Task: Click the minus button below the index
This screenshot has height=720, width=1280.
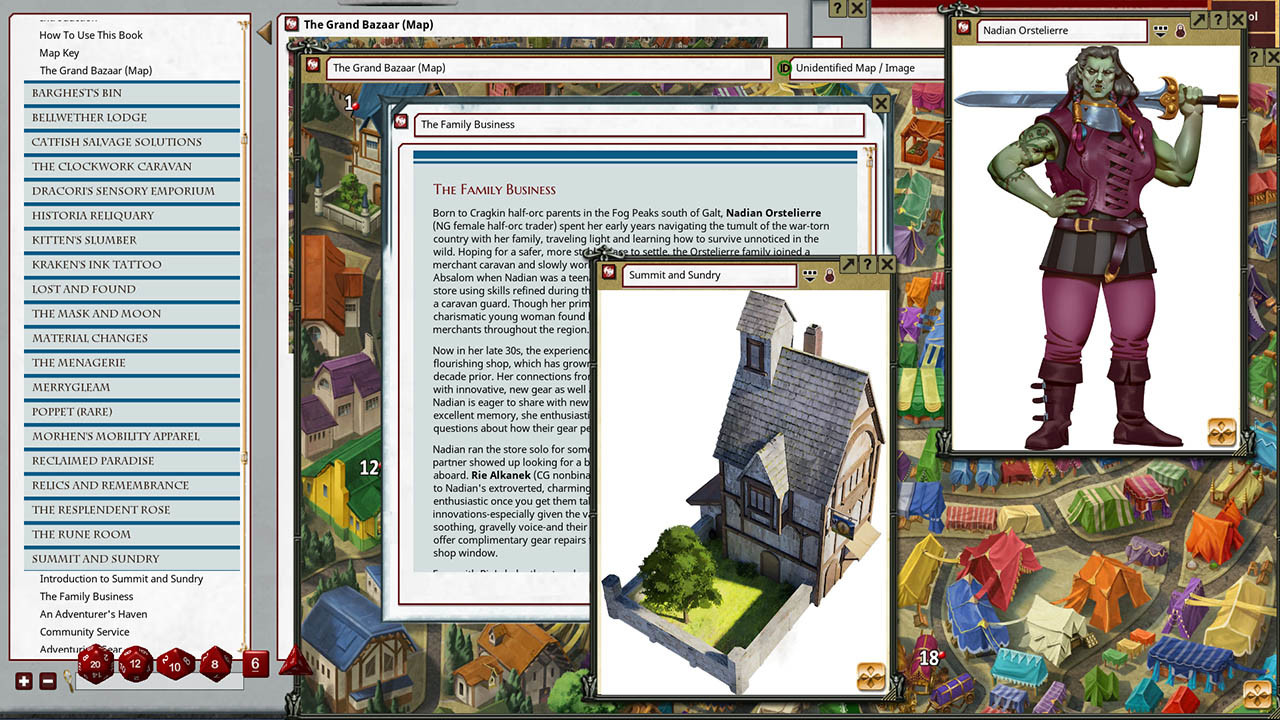Action: pos(47,681)
